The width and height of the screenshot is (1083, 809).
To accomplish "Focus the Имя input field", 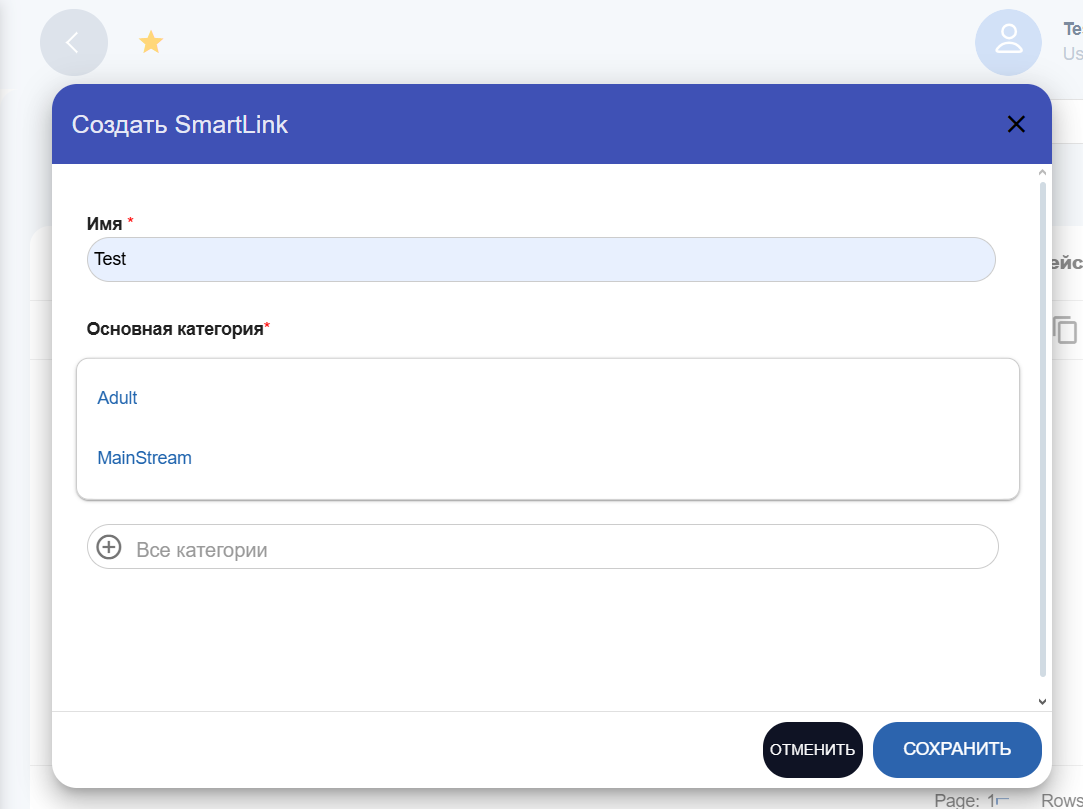I will [x=540, y=259].
